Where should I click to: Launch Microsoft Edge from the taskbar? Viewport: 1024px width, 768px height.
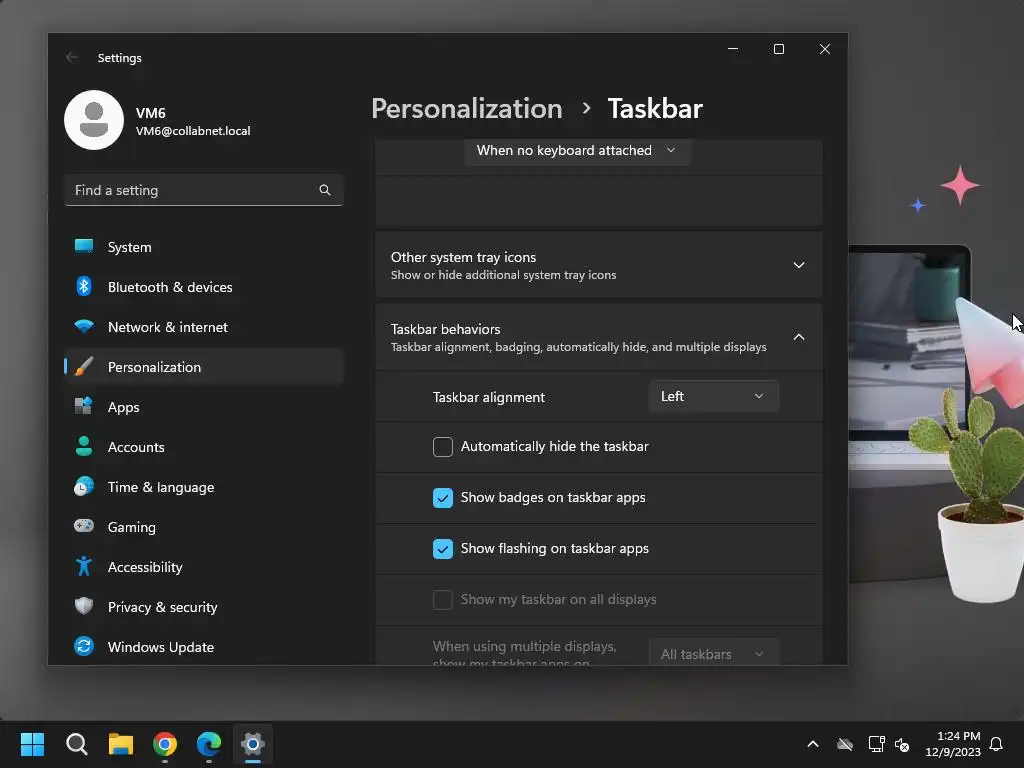click(209, 744)
